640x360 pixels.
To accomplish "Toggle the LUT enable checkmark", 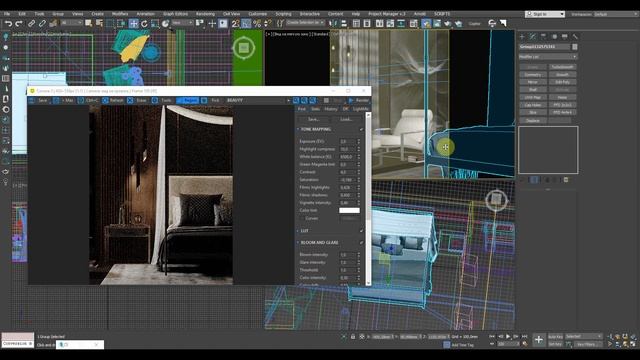I will [x=361, y=231].
